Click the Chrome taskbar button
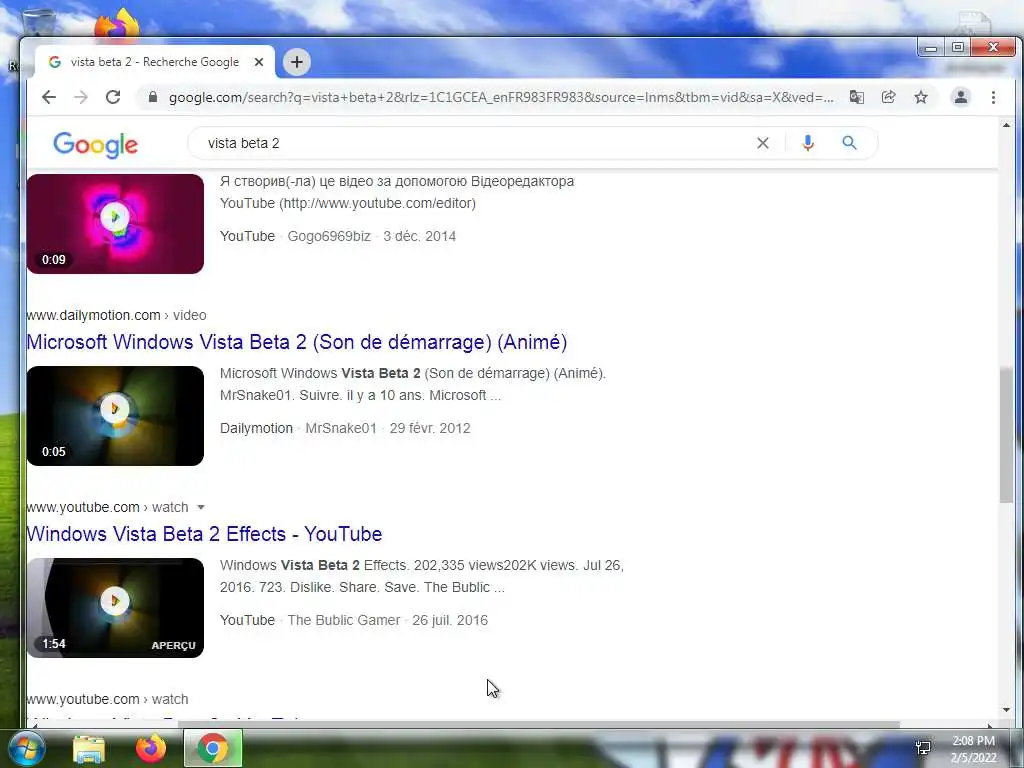Image resolution: width=1024 pixels, height=768 pixels. coord(213,748)
